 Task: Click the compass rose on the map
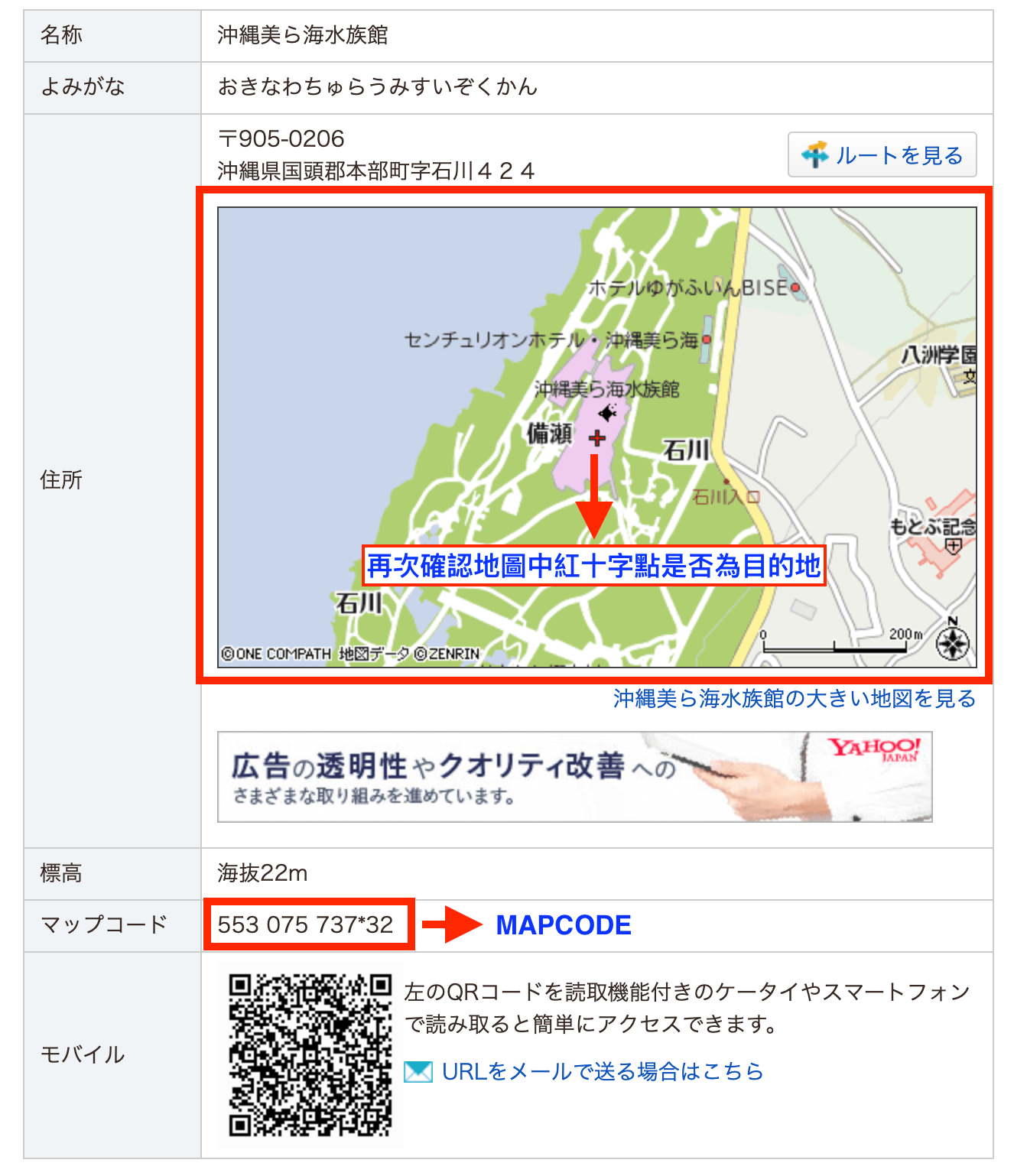pyautogui.click(x=953, y=642)
